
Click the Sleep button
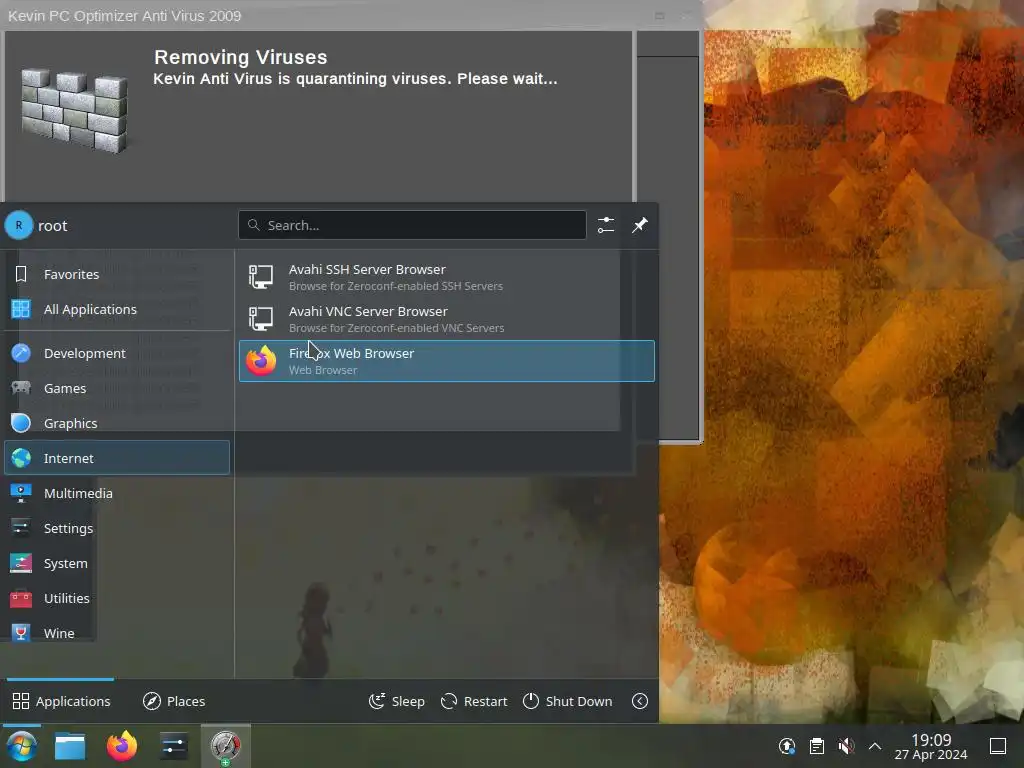pyautogui.click(x=396, y=701)
